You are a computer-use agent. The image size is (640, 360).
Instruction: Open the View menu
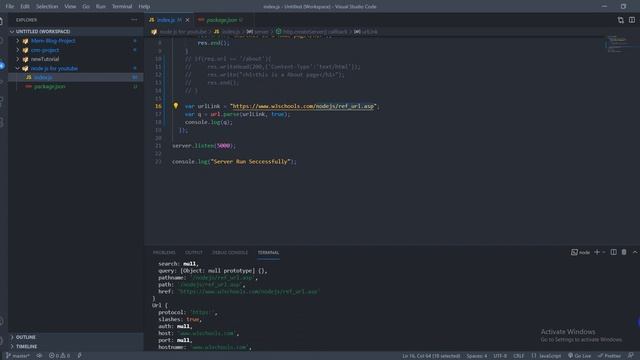coord(70,7)
